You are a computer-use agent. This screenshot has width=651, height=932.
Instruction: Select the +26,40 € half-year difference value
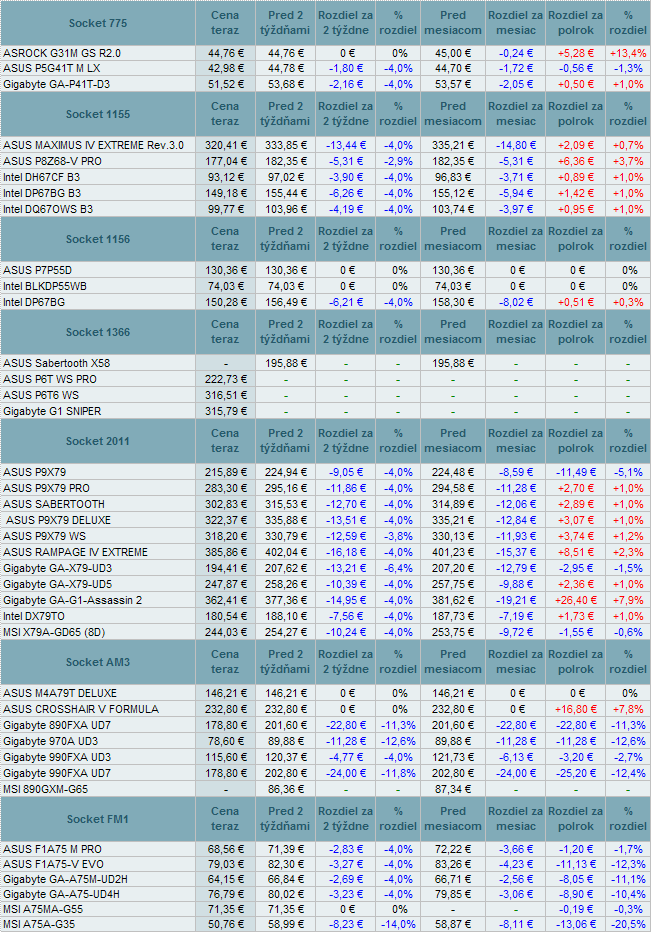click(575, 600)
